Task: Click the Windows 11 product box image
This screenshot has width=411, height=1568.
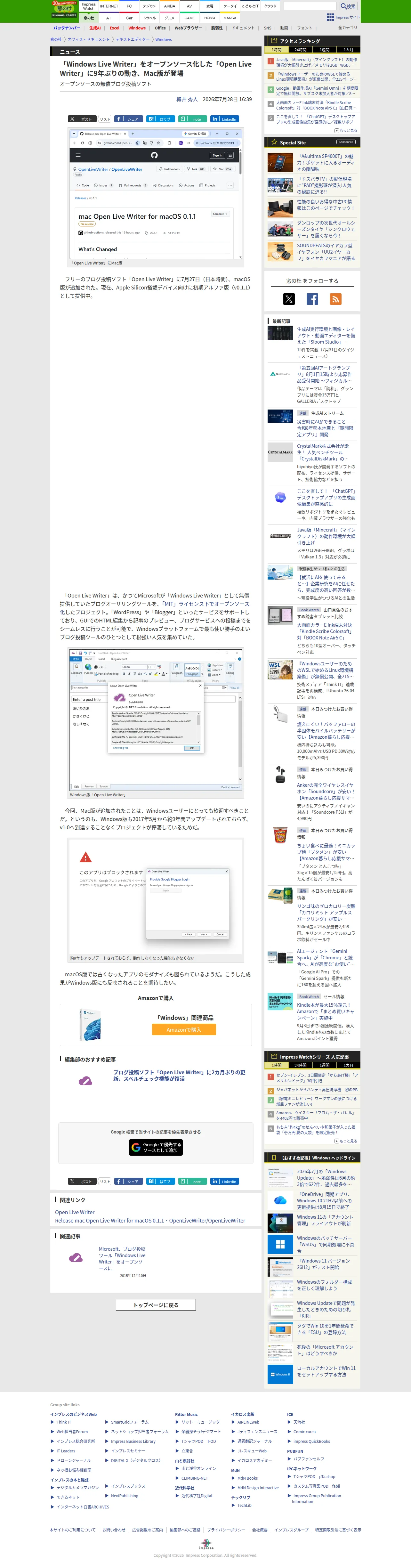Action: [x=90, y=1024]
